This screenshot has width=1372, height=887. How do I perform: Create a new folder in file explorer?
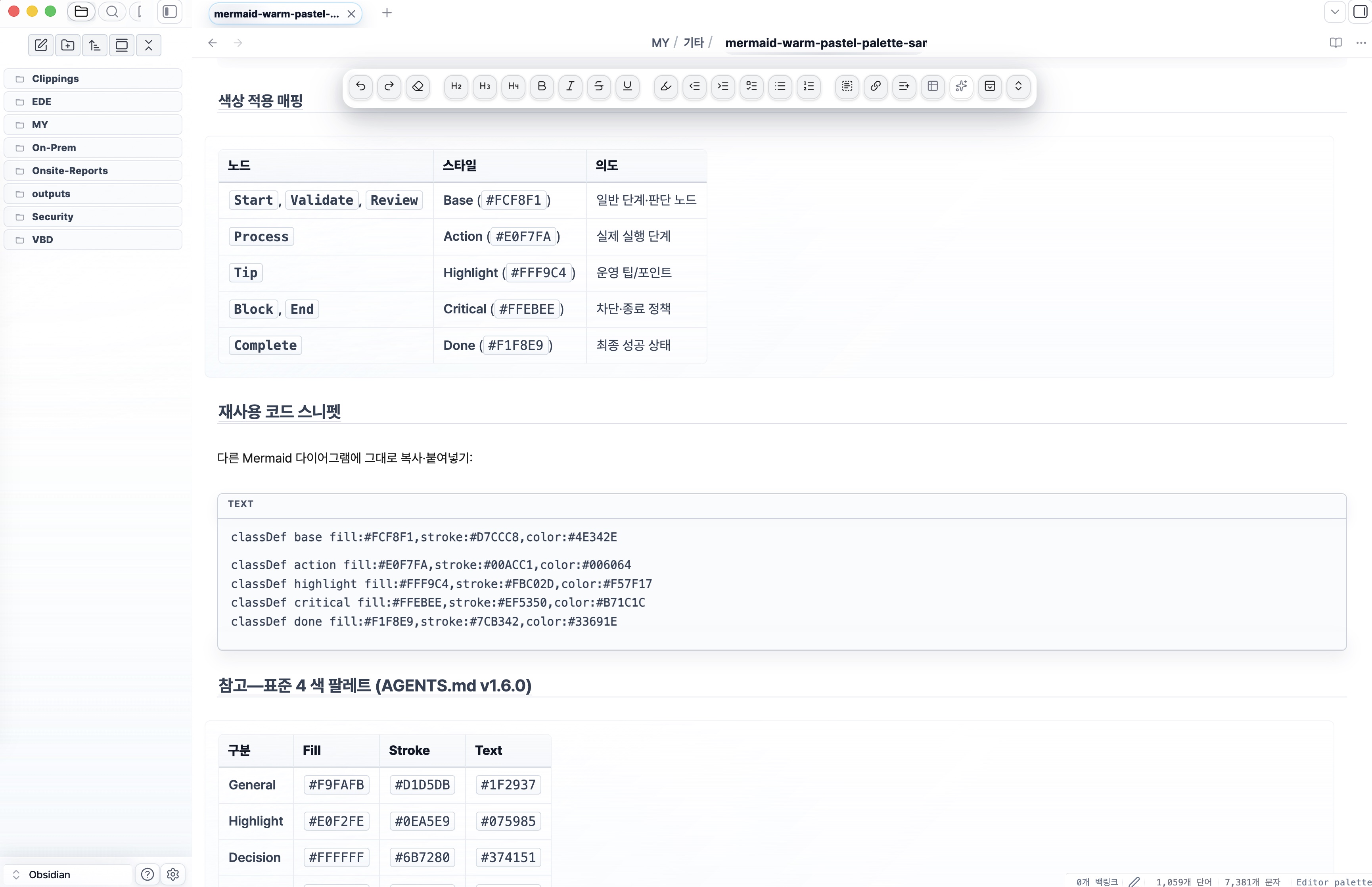click(x=68, y=46)
